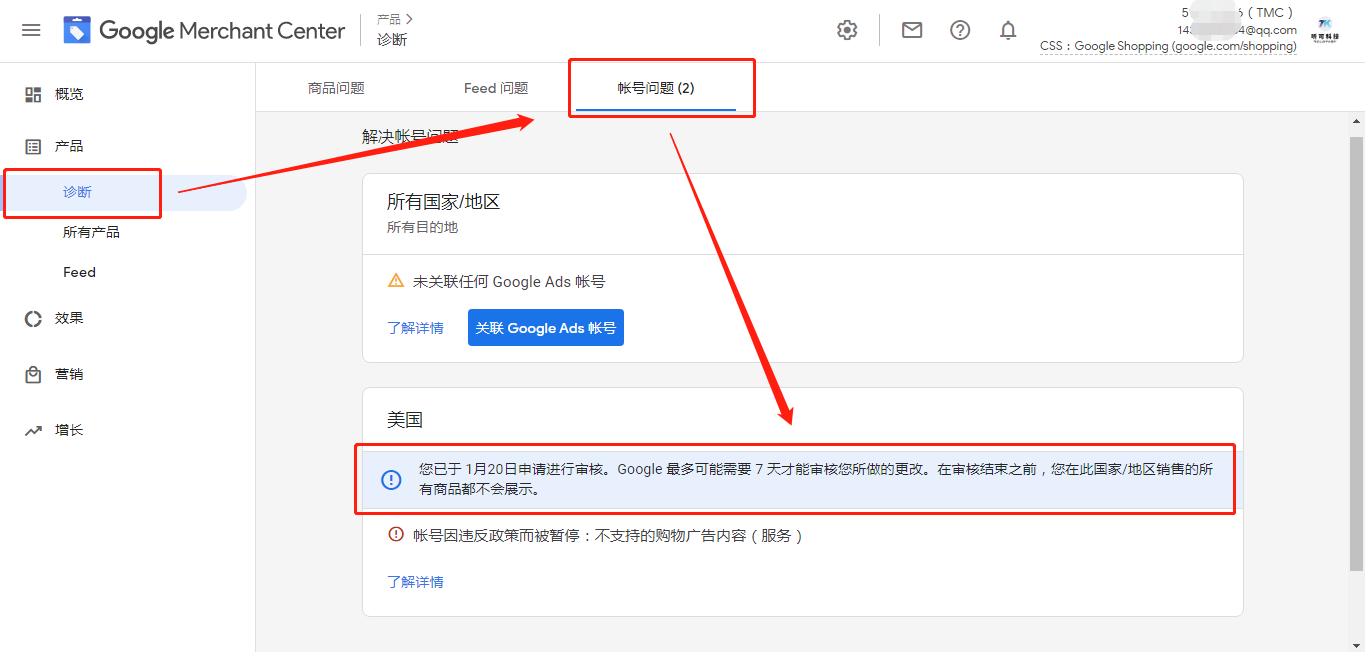Click the 所有国家/地区 heading
This screenshot has width=1365, height=652.
click(443, 202)
